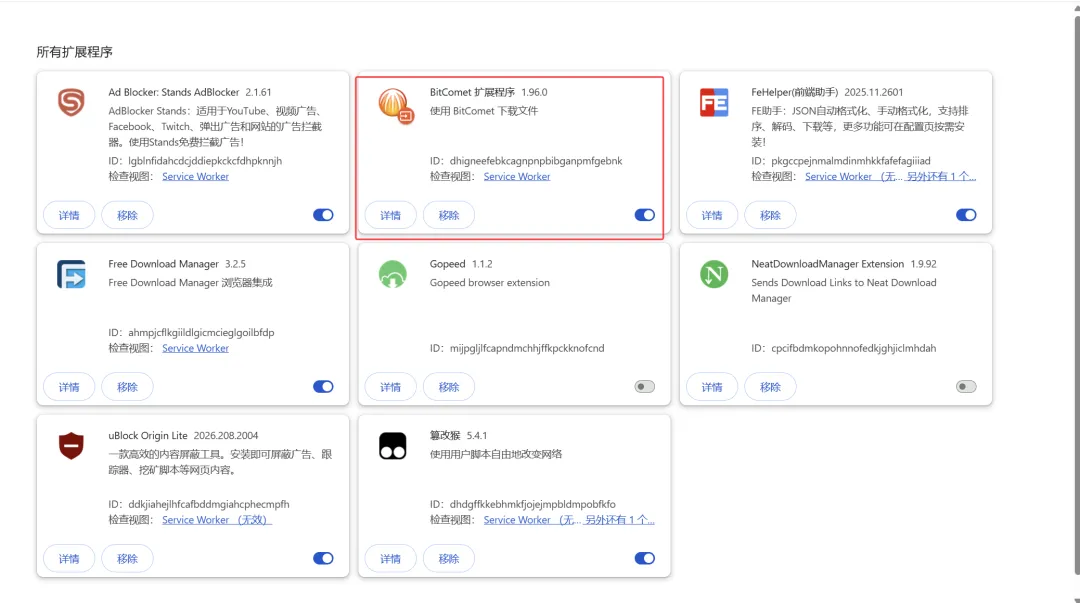Click Gopeed ID mijpgljlfcapndmchhjffkpckknofcnd
The width and height of the screenshot is (1080, 603).
pos(527,348)
